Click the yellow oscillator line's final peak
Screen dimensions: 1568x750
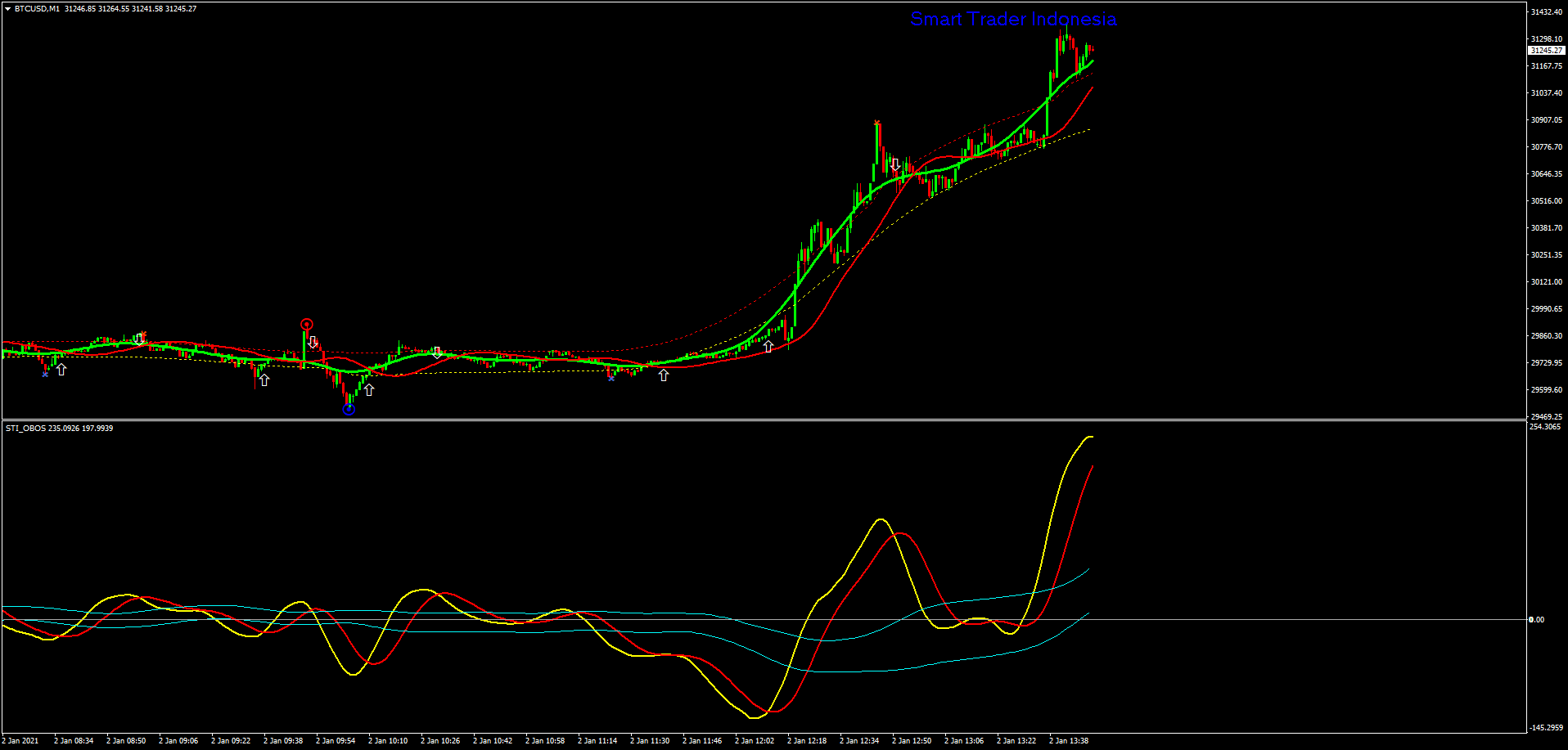coord(1089,438)
